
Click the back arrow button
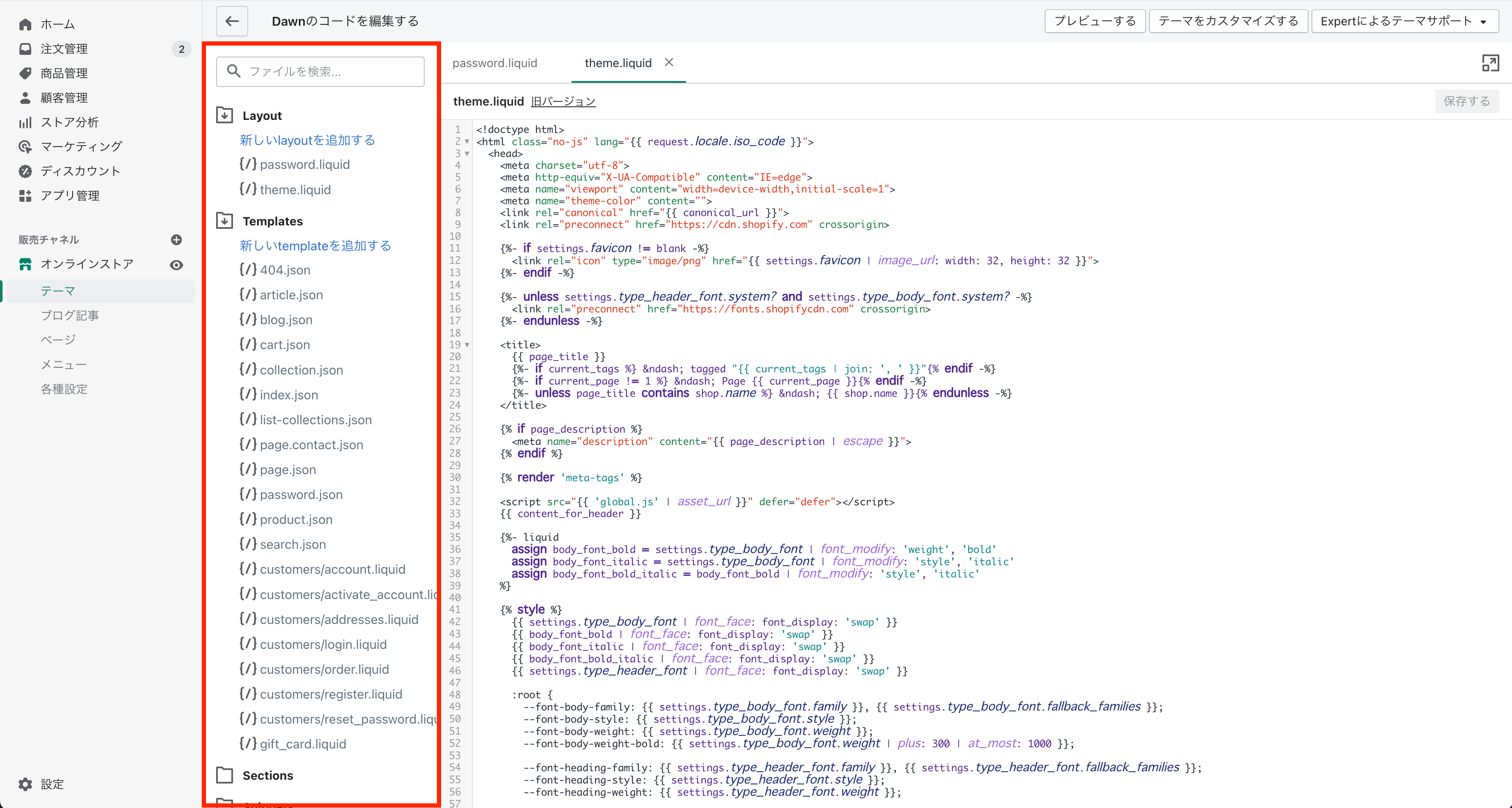pyautogui.click(x=232, y=21)
